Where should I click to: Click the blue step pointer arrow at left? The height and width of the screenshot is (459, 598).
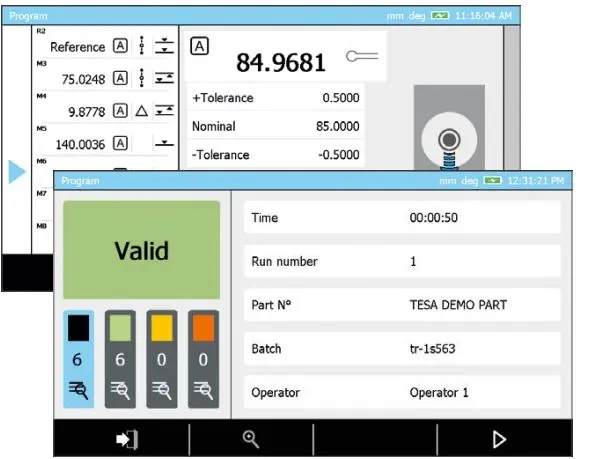click(x=17, y=172)
